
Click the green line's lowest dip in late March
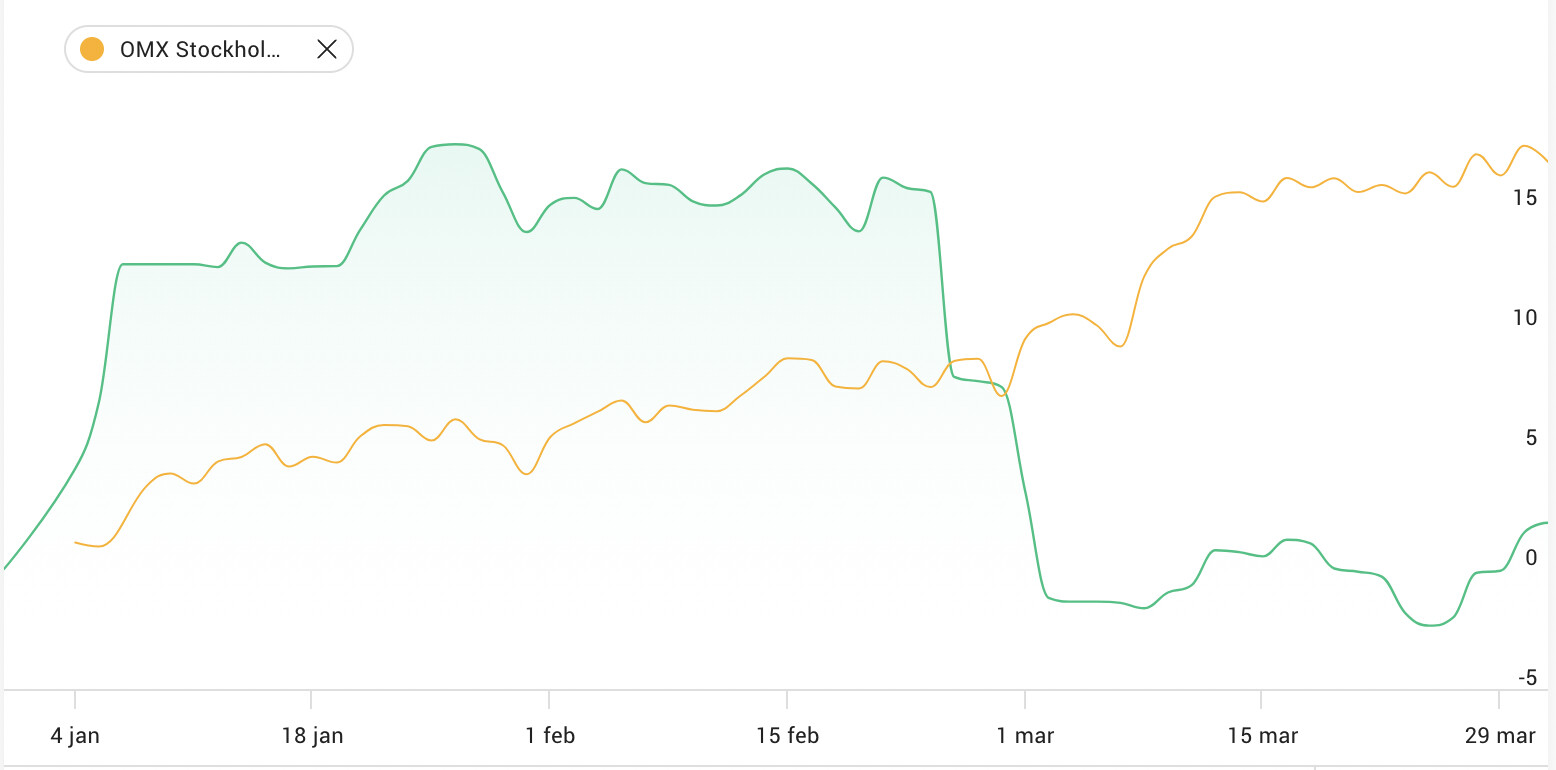coord(1430,625)
